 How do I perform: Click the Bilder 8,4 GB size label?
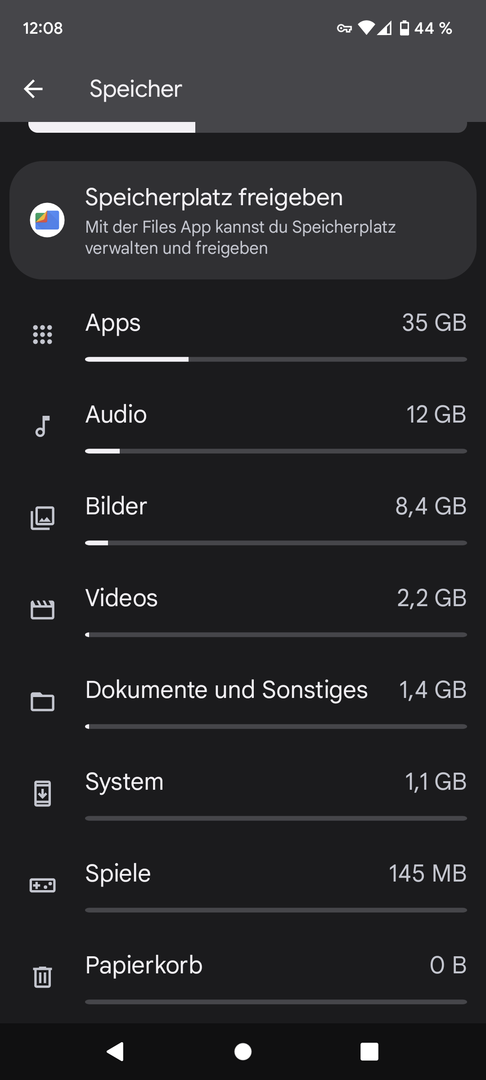click(x=431, y=506)
